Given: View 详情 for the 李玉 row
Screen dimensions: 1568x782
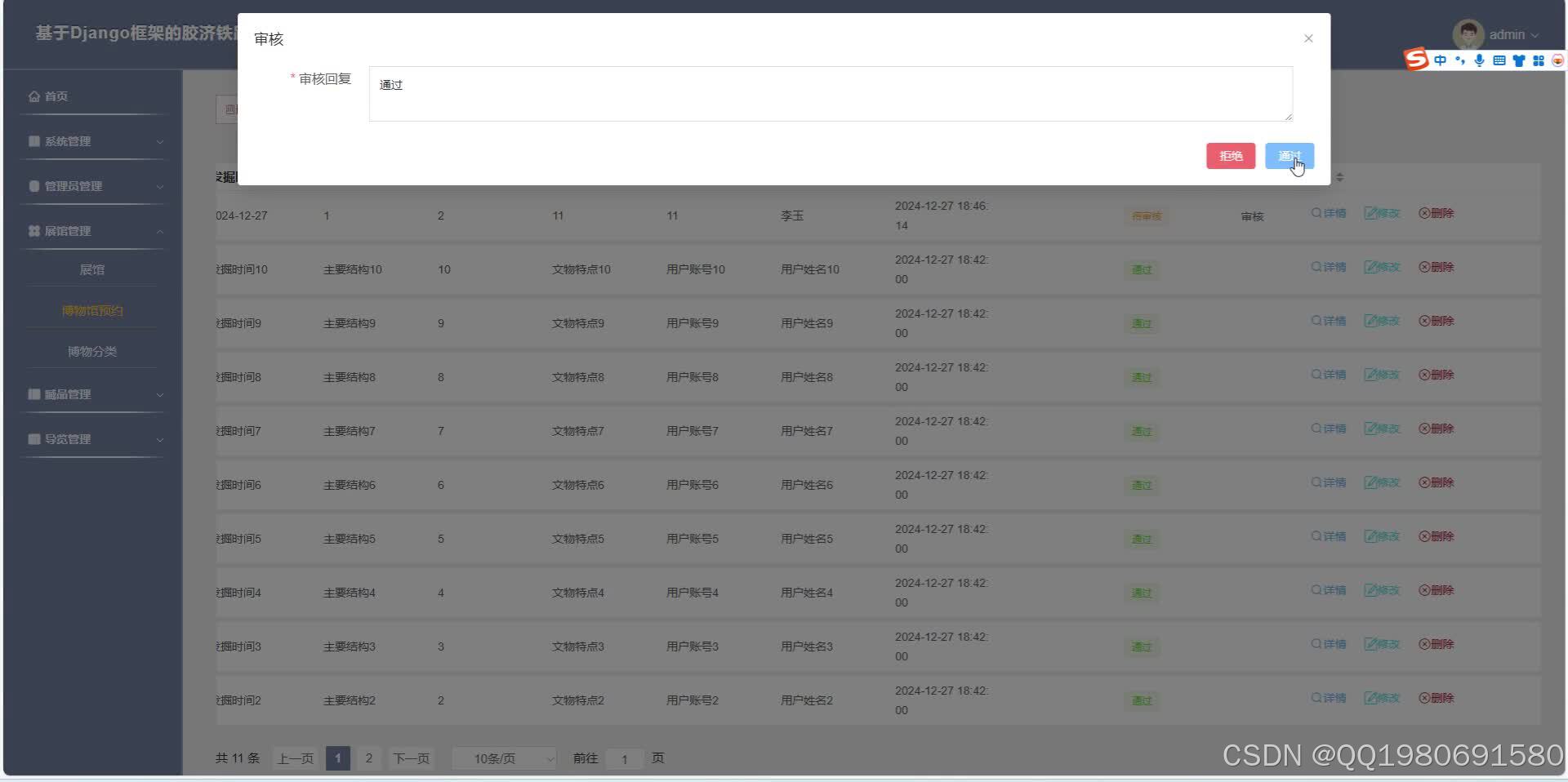Looking at the screenshot, I should (x=1328, y=213).
